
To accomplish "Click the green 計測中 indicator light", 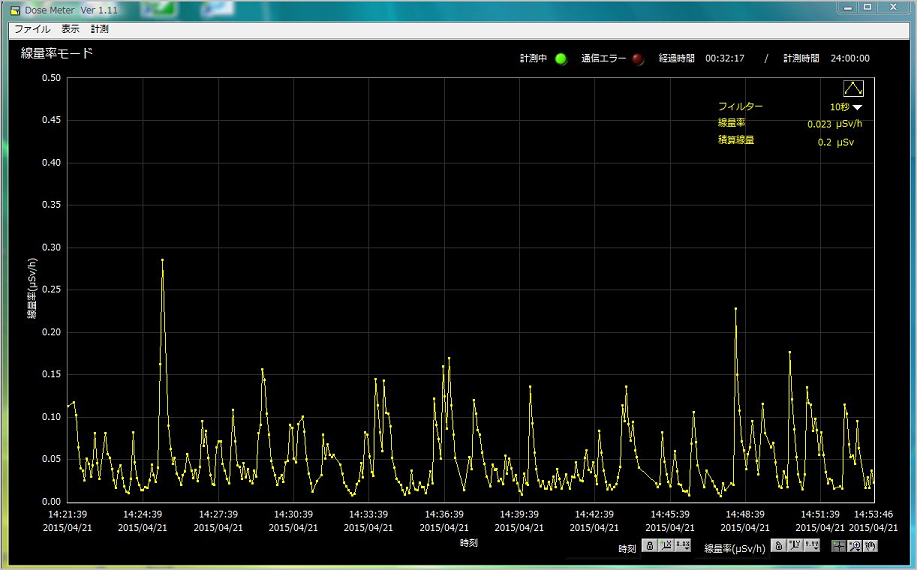I will (x=560, y=59).
